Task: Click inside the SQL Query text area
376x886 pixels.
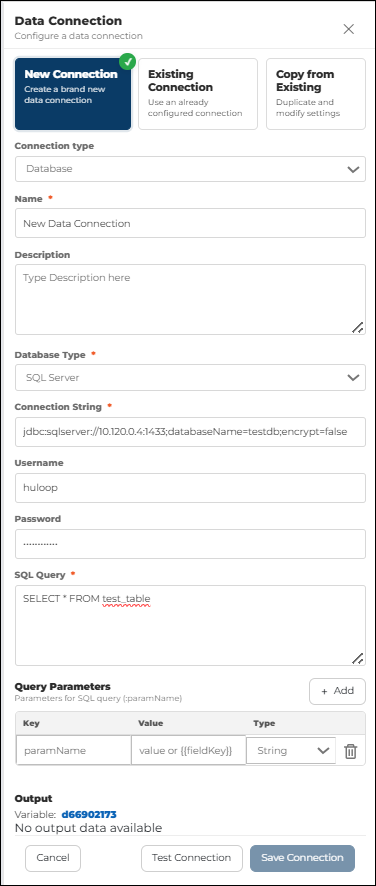Action: coord(190,625)
